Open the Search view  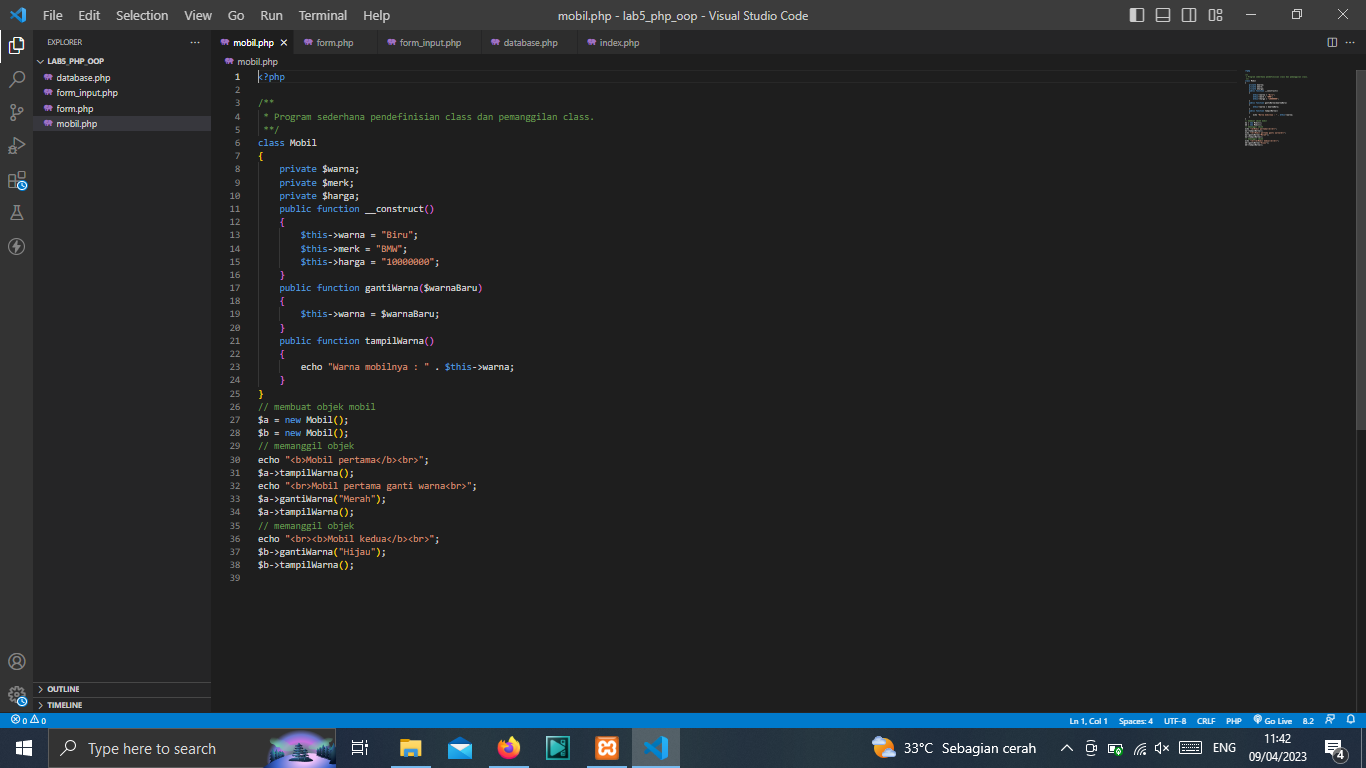point(16,78)
